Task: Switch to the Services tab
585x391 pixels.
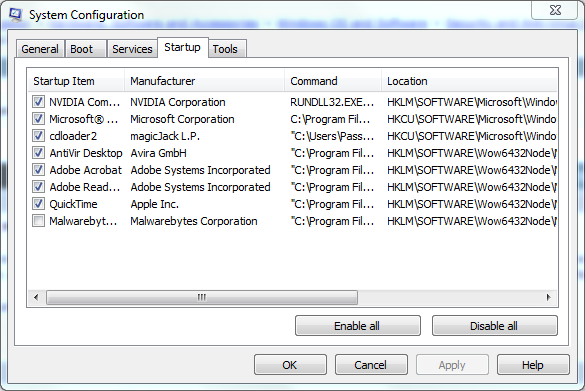Action: (x=132, y=49)
